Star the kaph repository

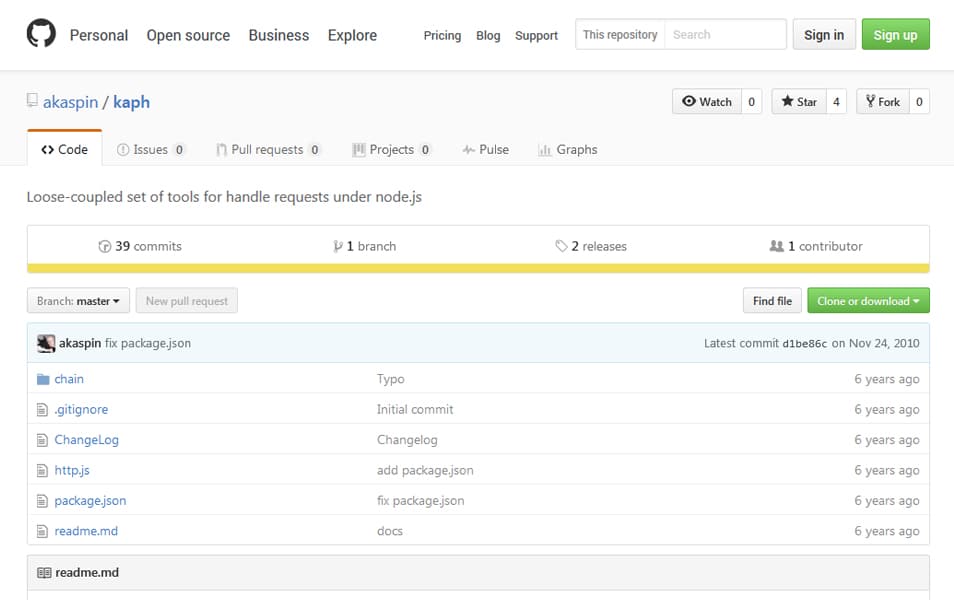(798, 101)
